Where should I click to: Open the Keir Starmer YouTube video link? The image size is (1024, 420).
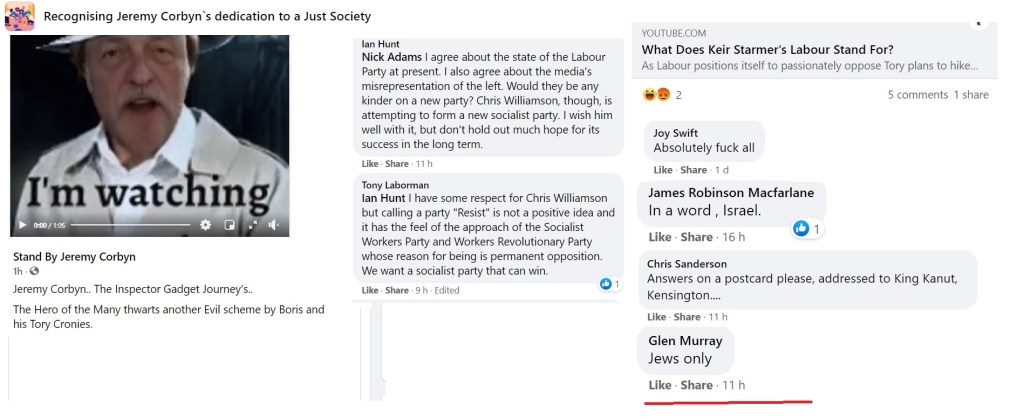[x=767, y=49]
